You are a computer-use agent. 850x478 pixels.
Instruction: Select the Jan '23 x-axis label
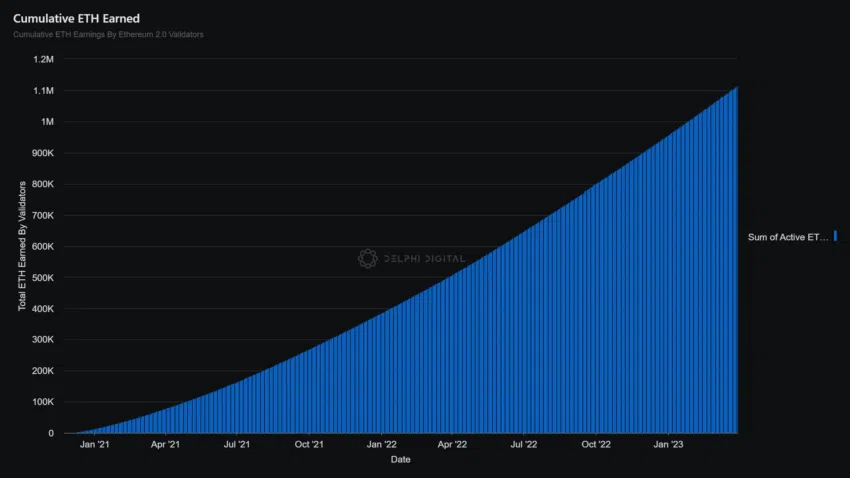(x=668, y=445)
